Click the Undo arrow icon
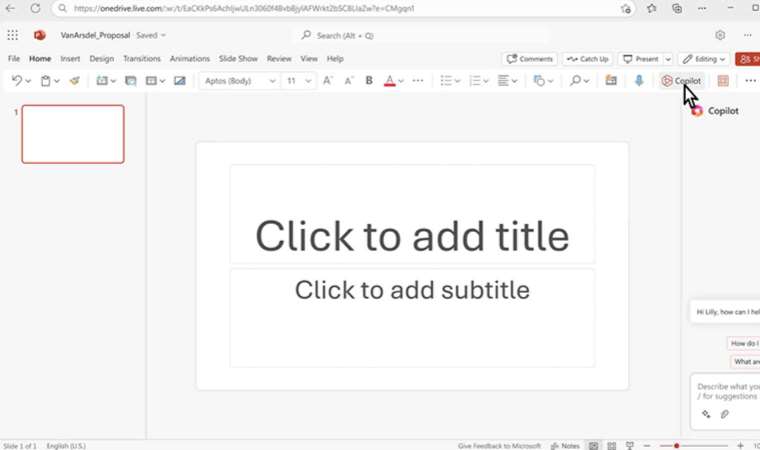This screenshot has height=450, width=760. click(17, 81)
